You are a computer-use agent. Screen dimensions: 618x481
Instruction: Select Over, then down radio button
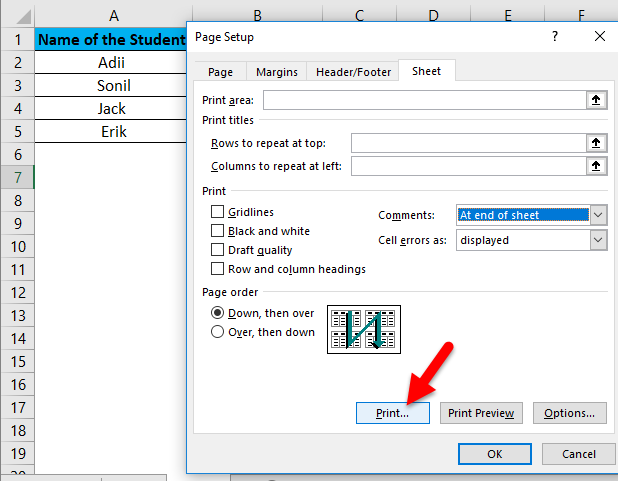(x=217, y=332)
